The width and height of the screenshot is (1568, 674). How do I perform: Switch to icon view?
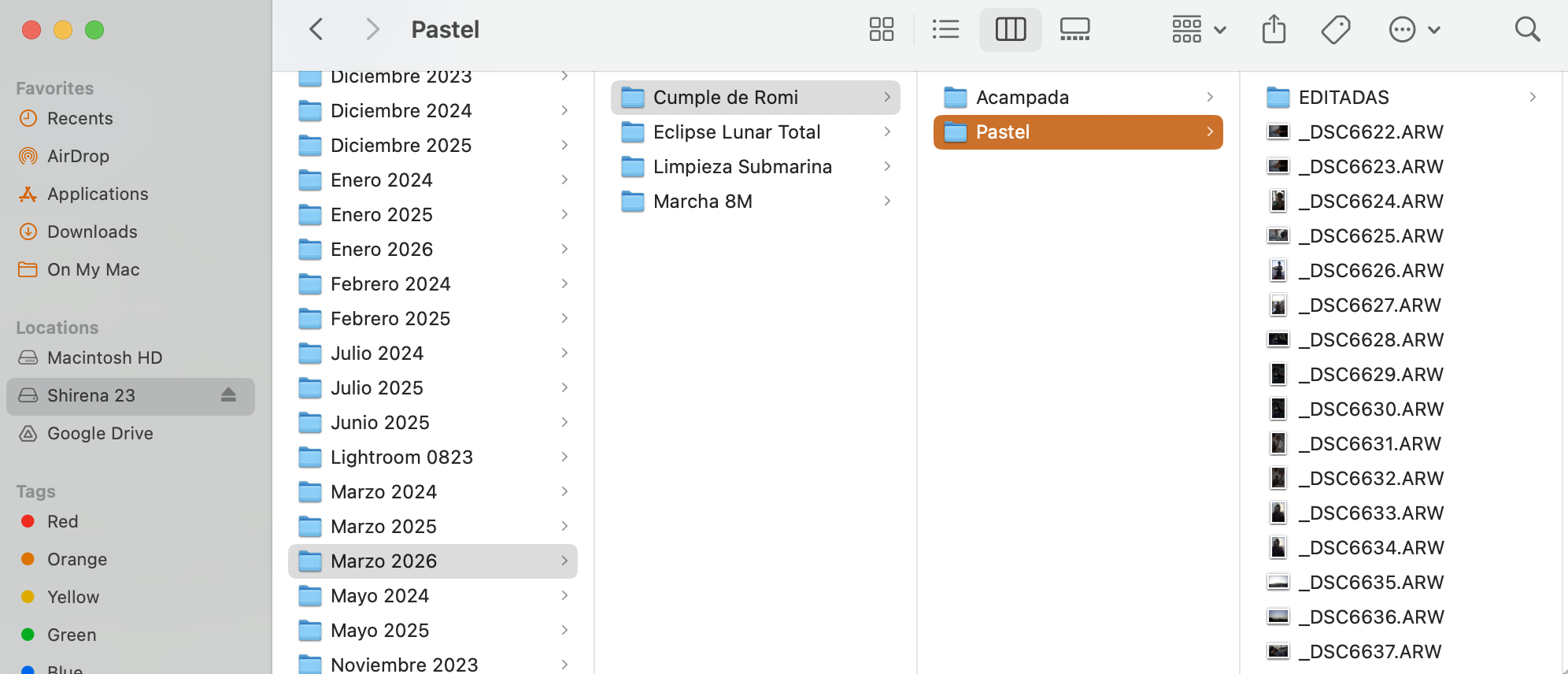tap(882, 30)
